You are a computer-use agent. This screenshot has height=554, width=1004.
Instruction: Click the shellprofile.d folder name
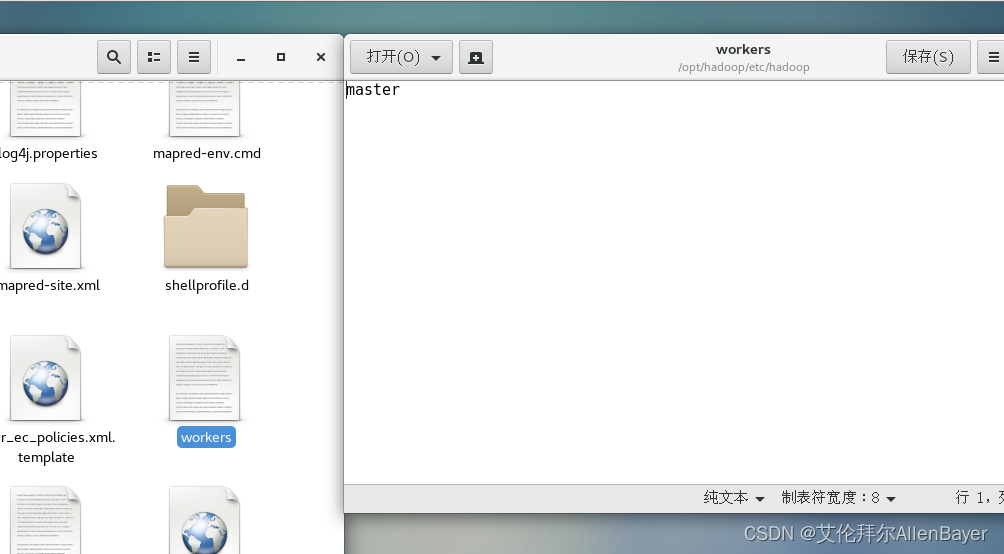[207, 286]
